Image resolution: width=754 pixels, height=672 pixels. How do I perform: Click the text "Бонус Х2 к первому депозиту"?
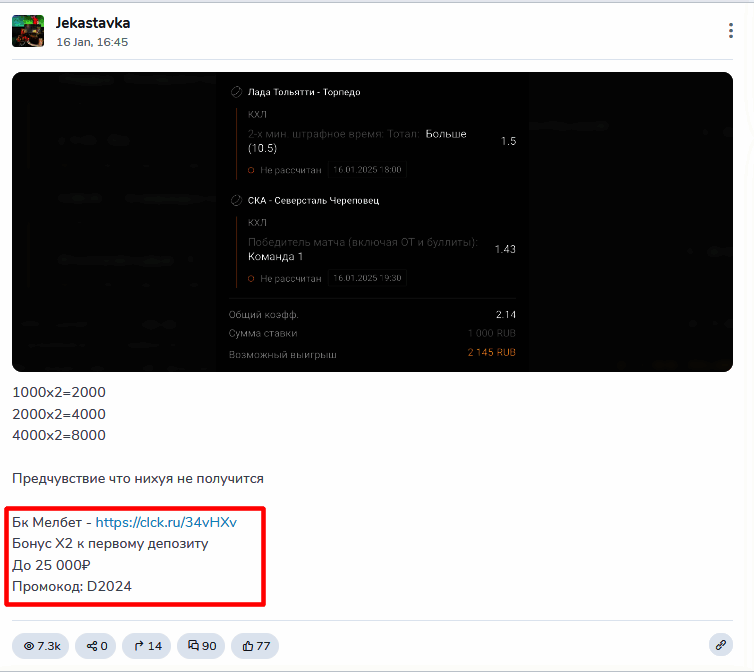coord(110,544)
